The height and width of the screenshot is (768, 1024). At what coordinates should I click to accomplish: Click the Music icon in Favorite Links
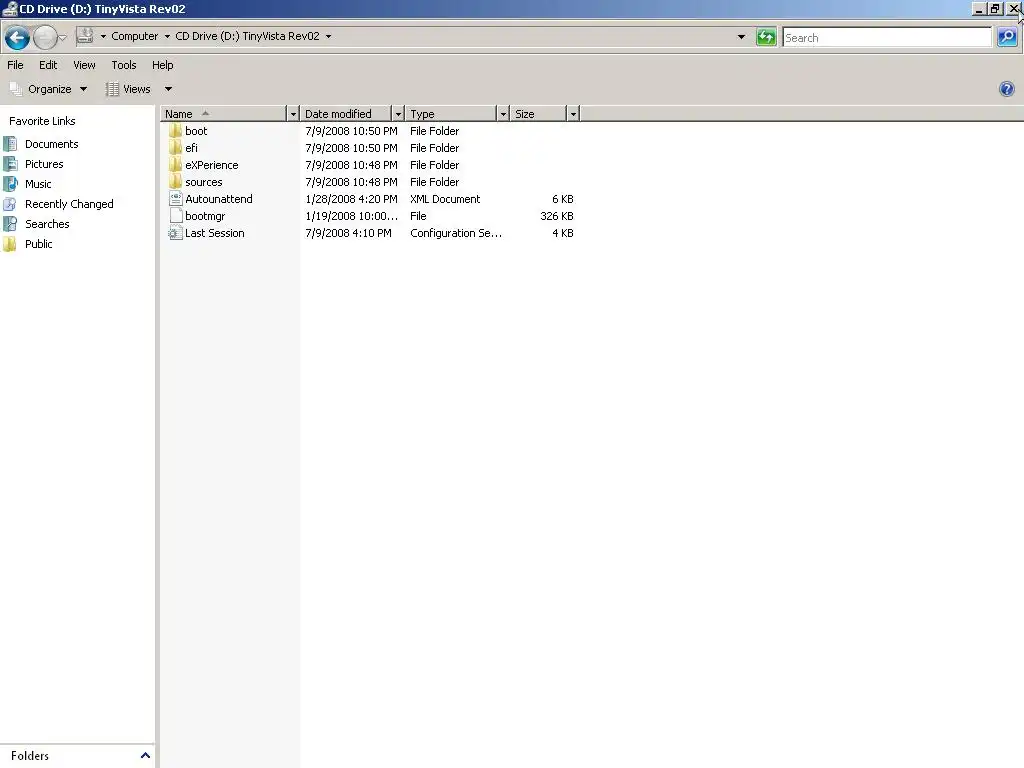(x=10, y=184)
